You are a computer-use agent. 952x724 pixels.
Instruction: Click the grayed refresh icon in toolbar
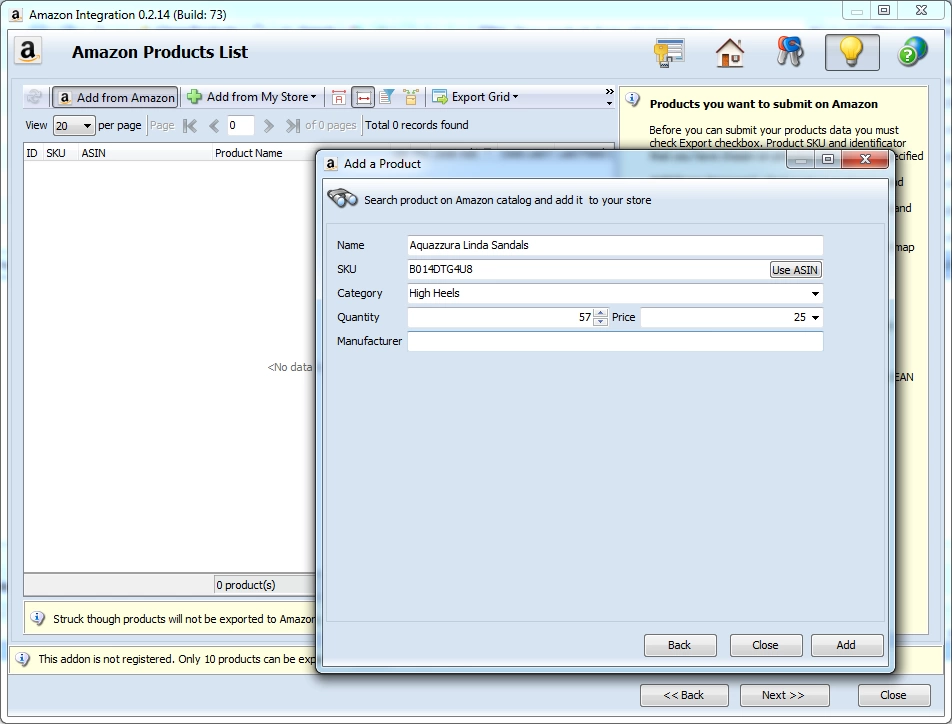click(35, 97)
